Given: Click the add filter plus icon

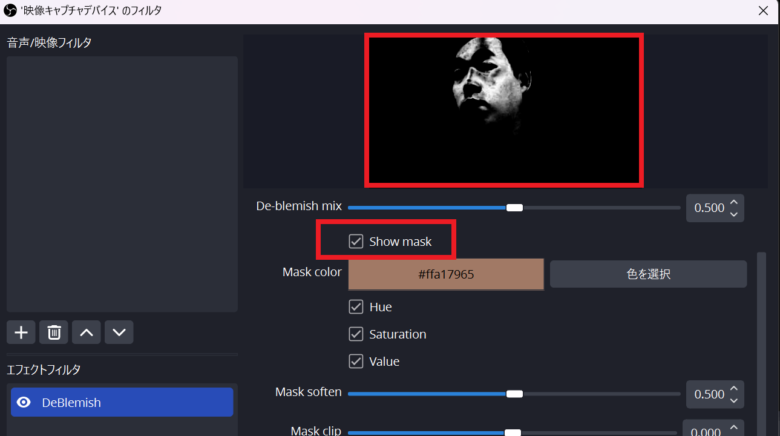Looking at the screenshot, I should [x=21, y=332].
